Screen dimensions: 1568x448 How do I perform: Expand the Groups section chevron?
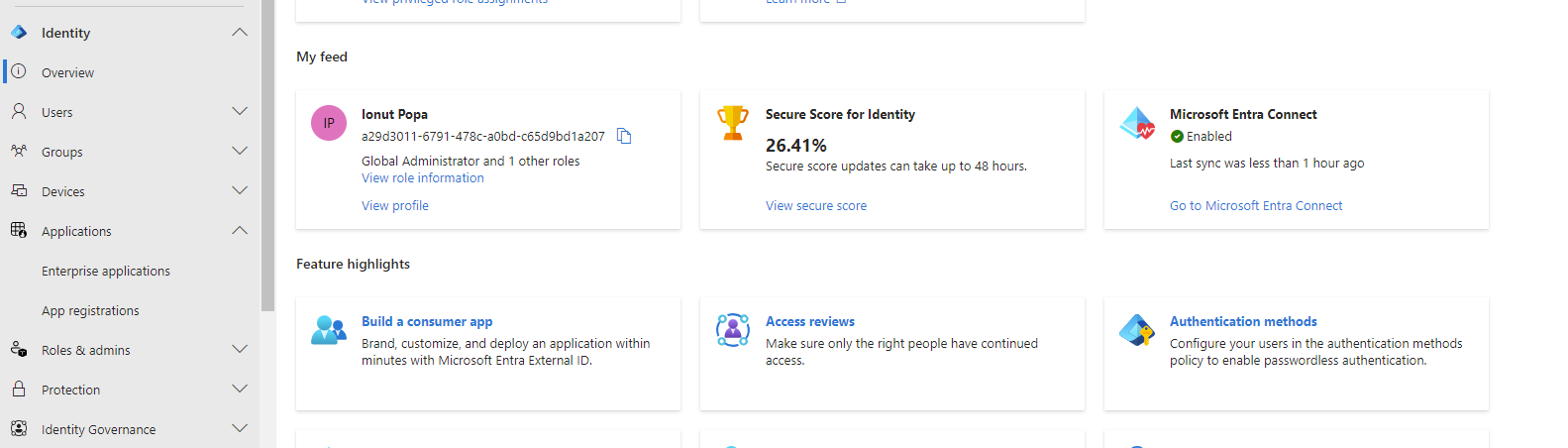(239, 152)
